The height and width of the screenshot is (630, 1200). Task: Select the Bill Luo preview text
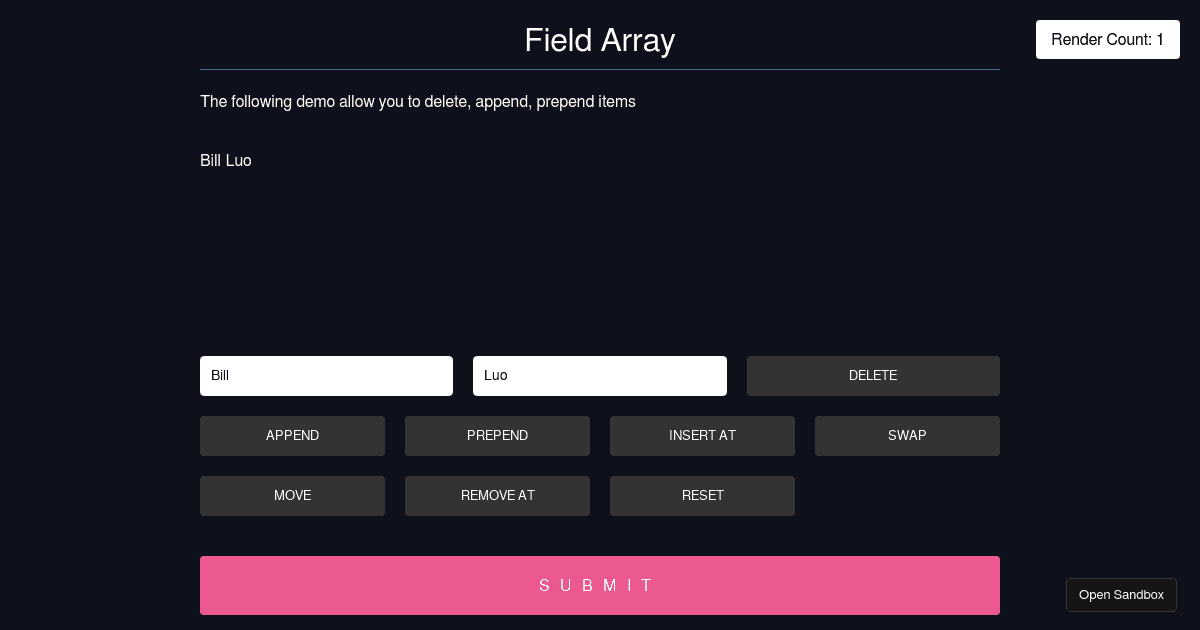pos(226,160)
